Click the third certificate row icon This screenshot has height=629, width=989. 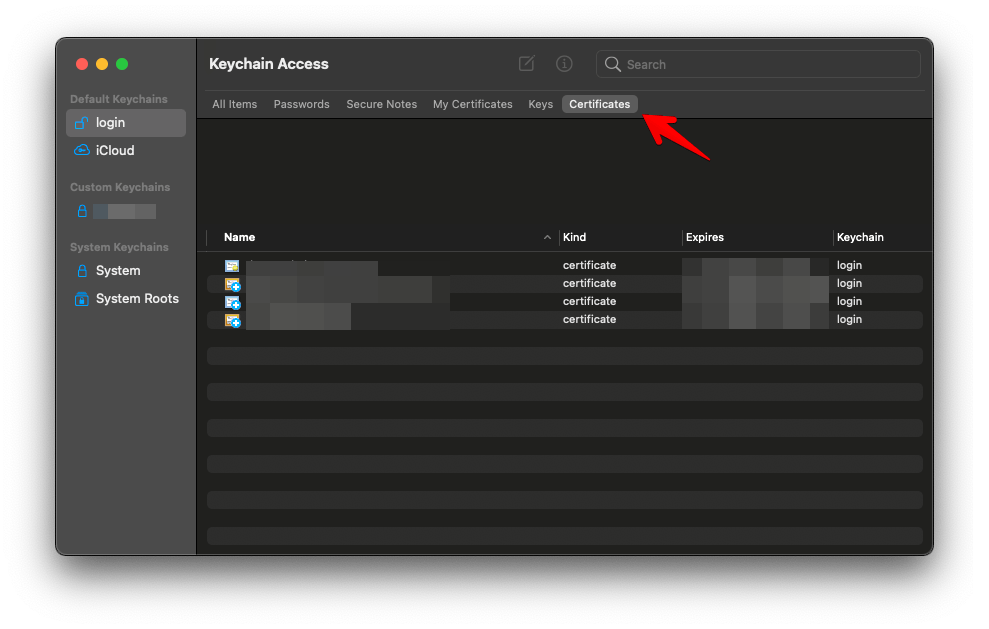(x=233, y=302)
